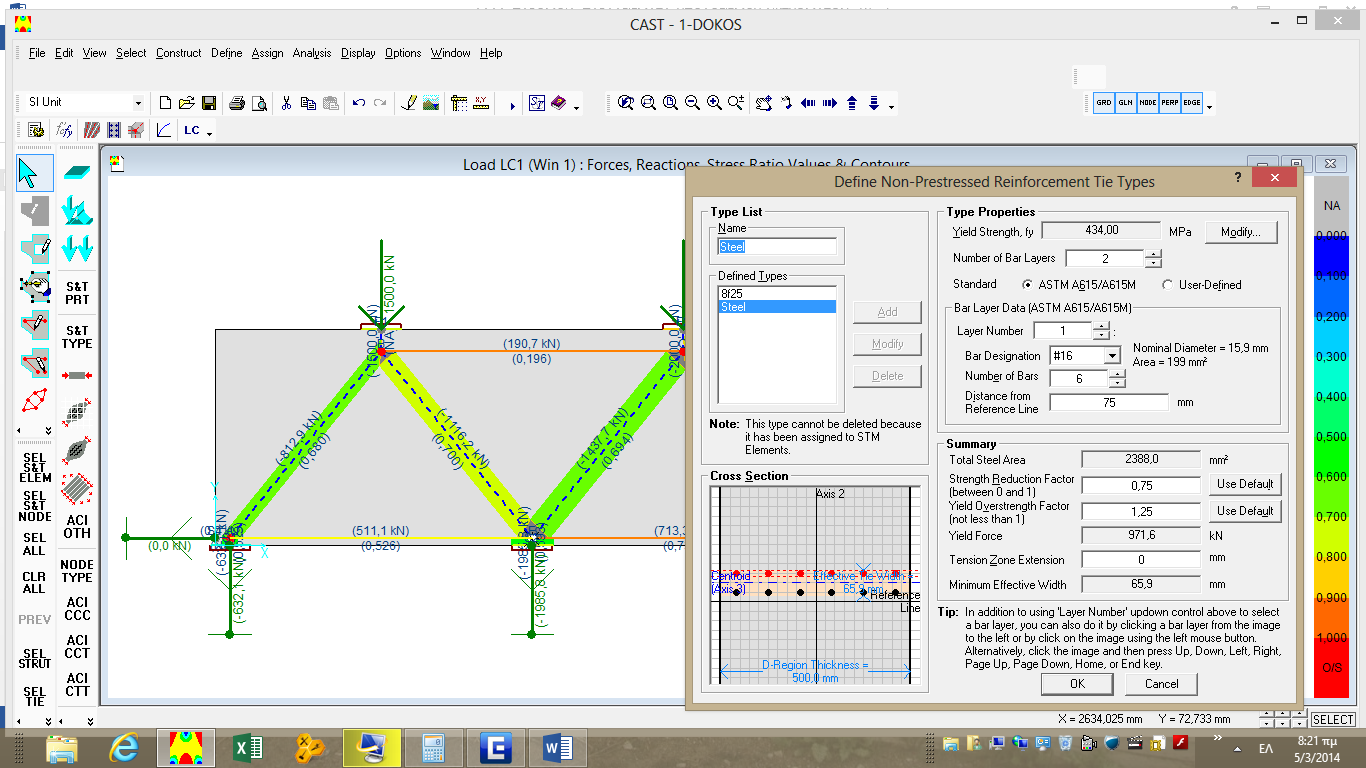This screenshot has width=1366, height=768.
Task: Click the Copy icon in toolbar
Action: 308,103
